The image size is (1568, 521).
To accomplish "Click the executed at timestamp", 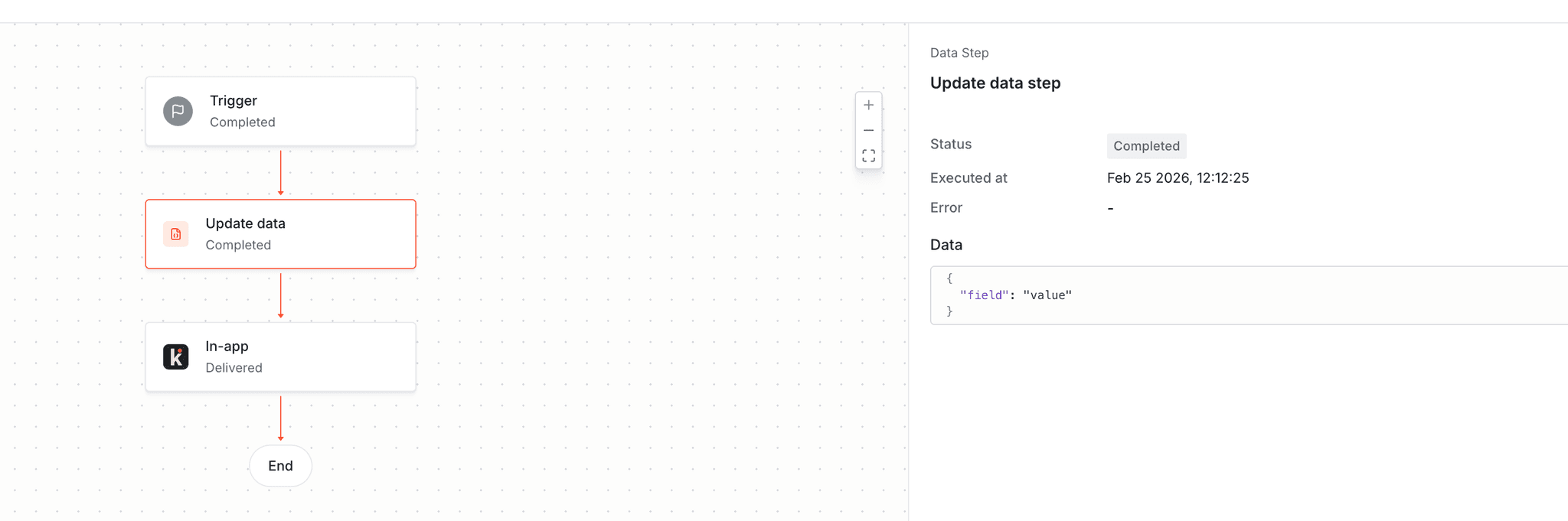I will coord(1178,177).
